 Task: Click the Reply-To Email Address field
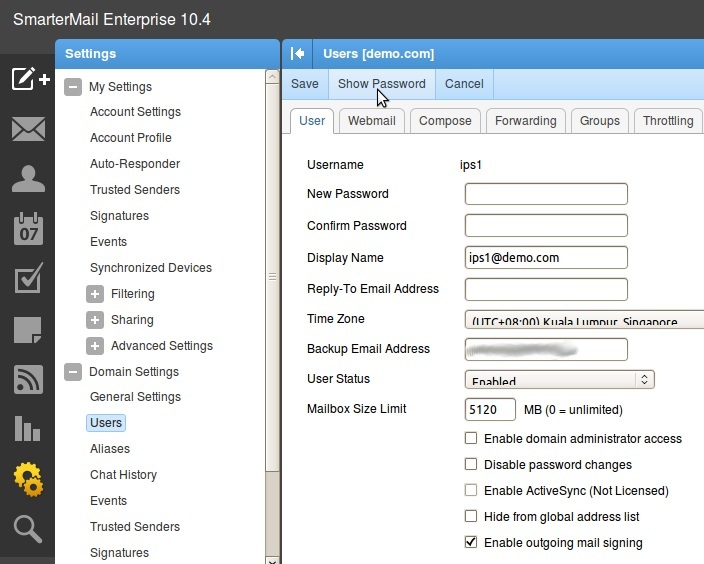pyautogui.click(x=546, y=289)
